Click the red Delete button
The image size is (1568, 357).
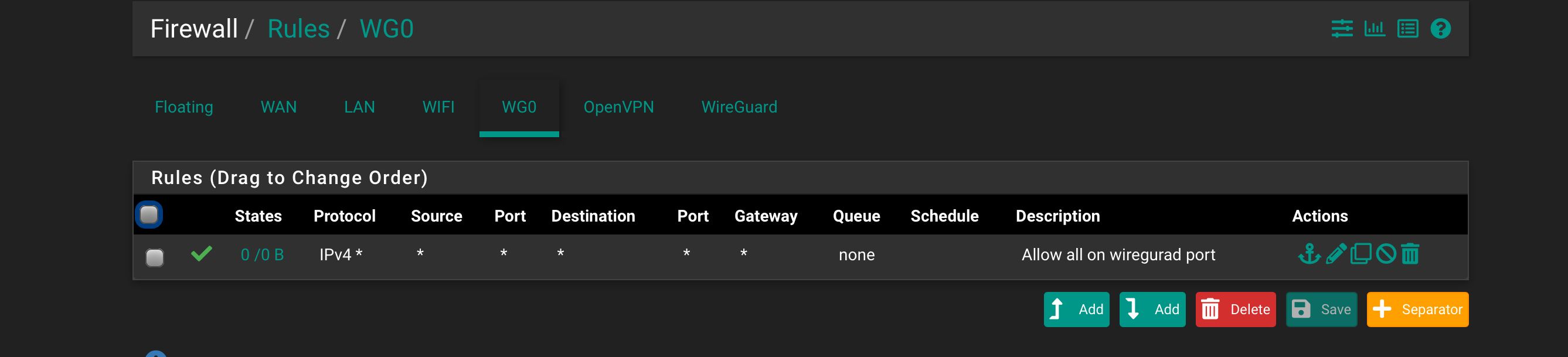[x=1235, y=310]
